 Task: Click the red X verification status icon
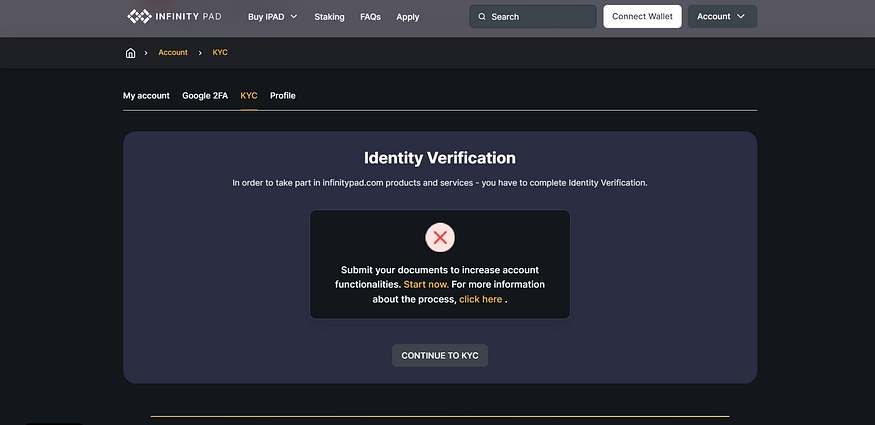pos(440,238)
